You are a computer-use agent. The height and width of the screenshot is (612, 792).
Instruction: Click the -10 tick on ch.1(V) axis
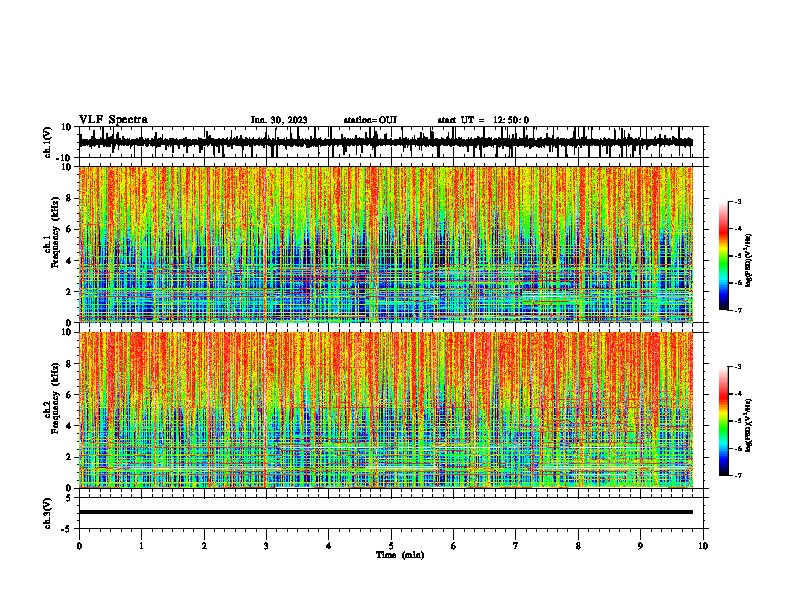pyautogui.click(x=65, y=158)
